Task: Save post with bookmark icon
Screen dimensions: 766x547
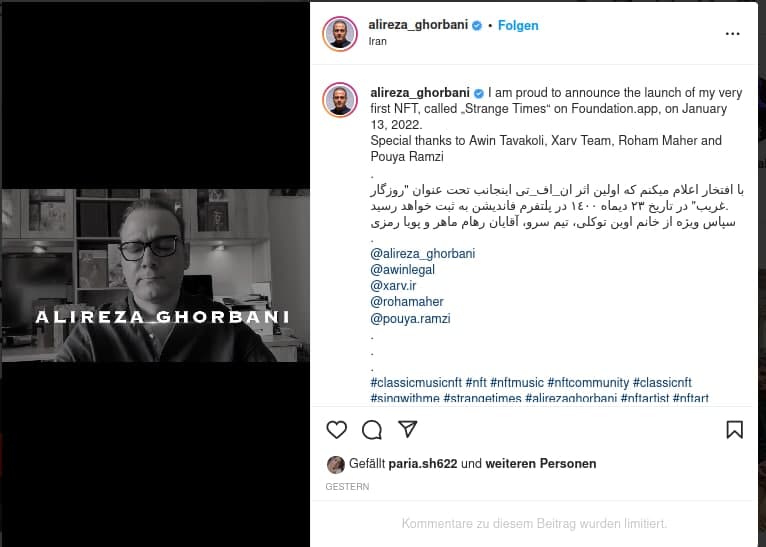Action: coord(734,430)
